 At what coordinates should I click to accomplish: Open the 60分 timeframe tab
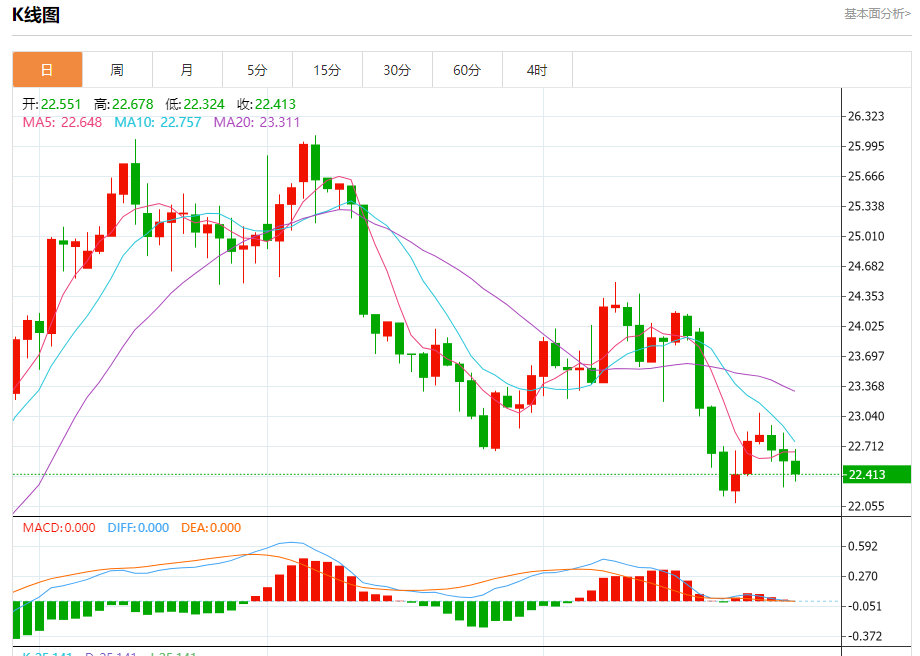[x=467, y=70]
